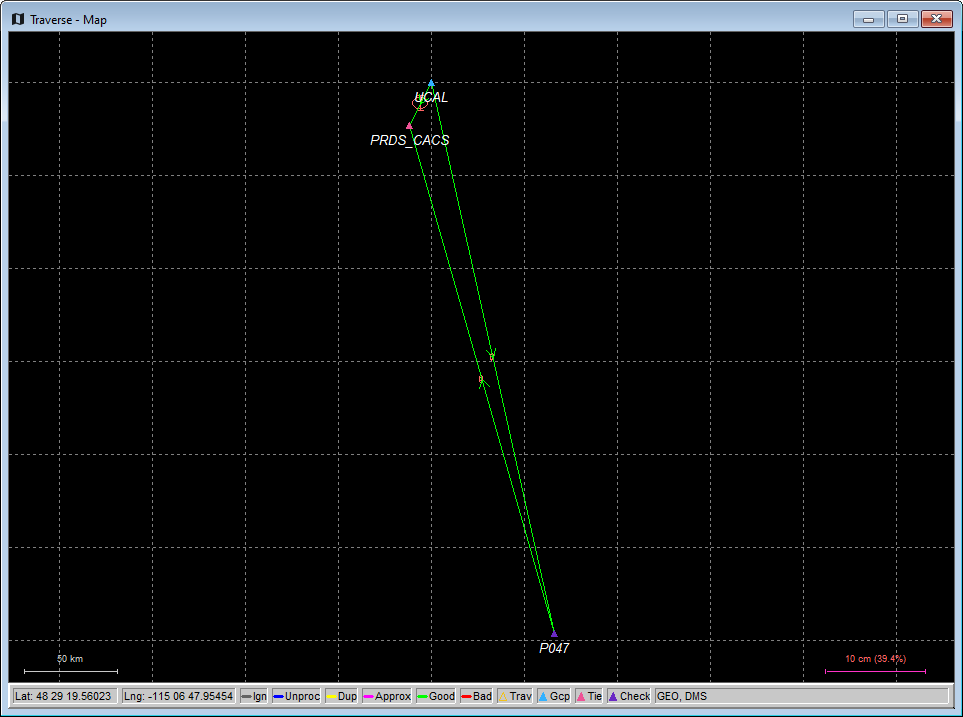Click the Unproc baseline legend entry

[x=296, y=696]
